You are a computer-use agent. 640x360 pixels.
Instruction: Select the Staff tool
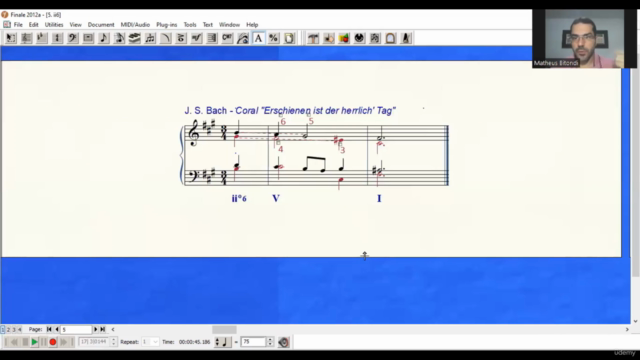coord(26,38)
